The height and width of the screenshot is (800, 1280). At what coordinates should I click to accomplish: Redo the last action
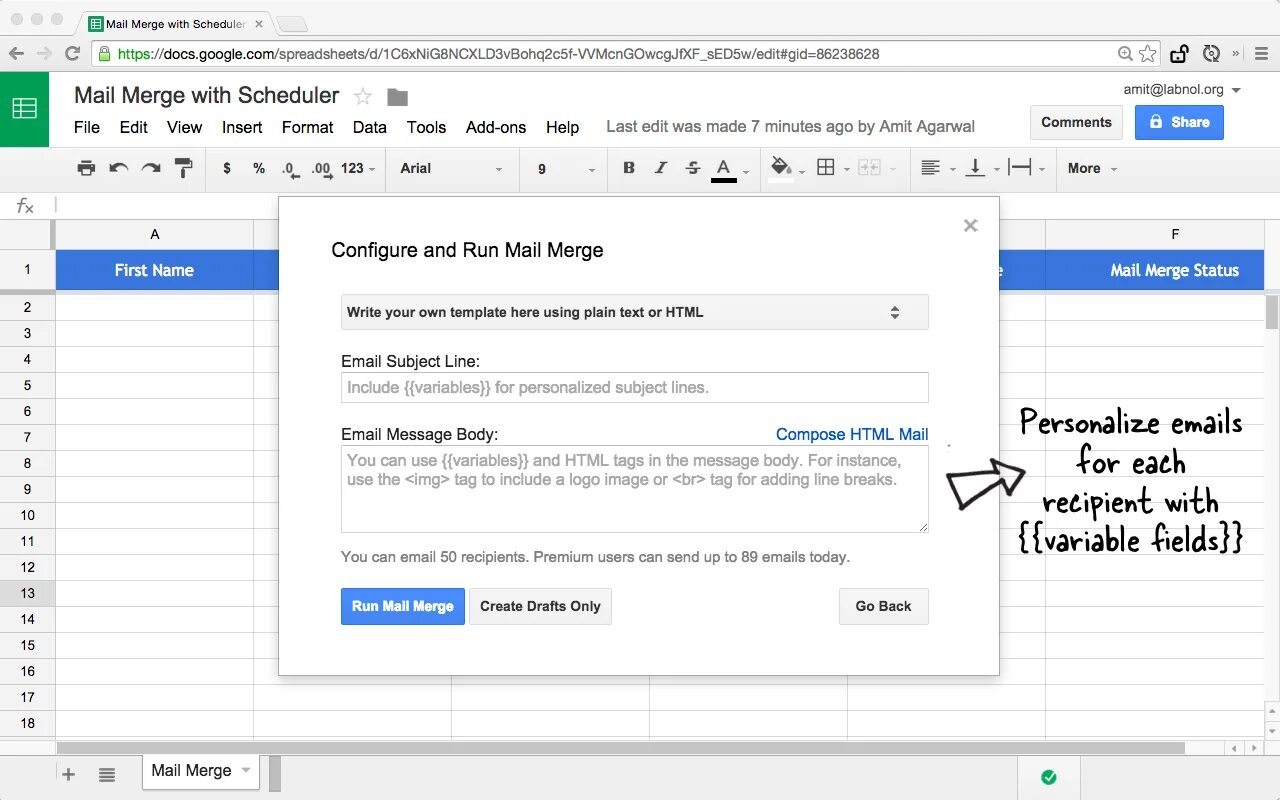pos(151,168)
